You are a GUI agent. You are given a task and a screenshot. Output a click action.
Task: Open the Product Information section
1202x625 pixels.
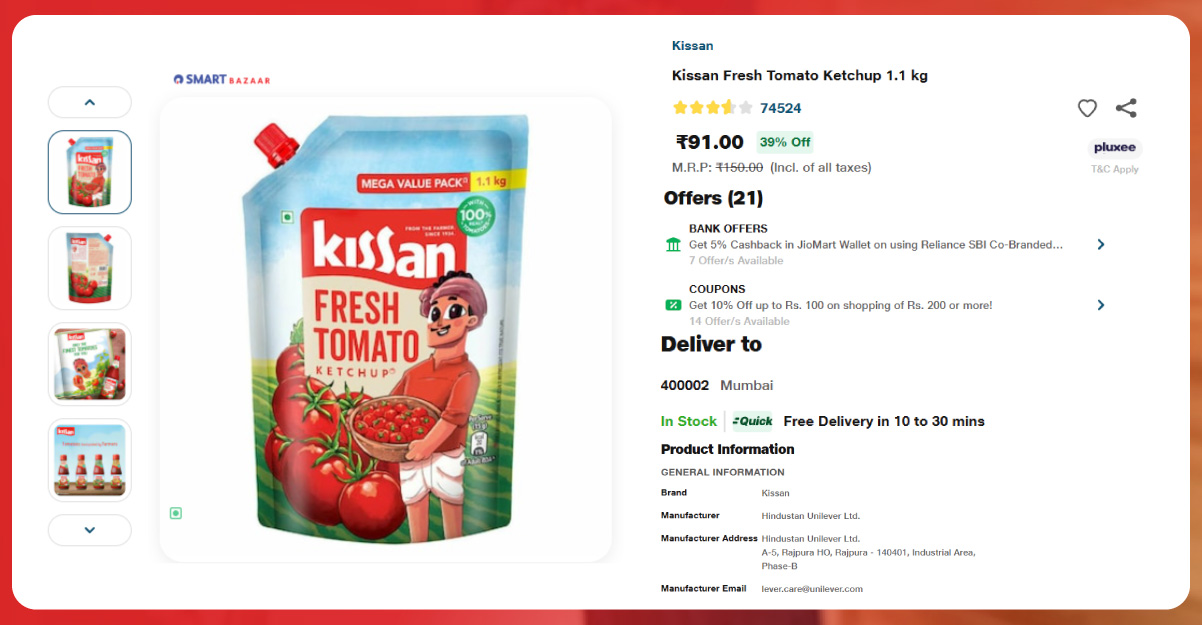click(727, 448)
